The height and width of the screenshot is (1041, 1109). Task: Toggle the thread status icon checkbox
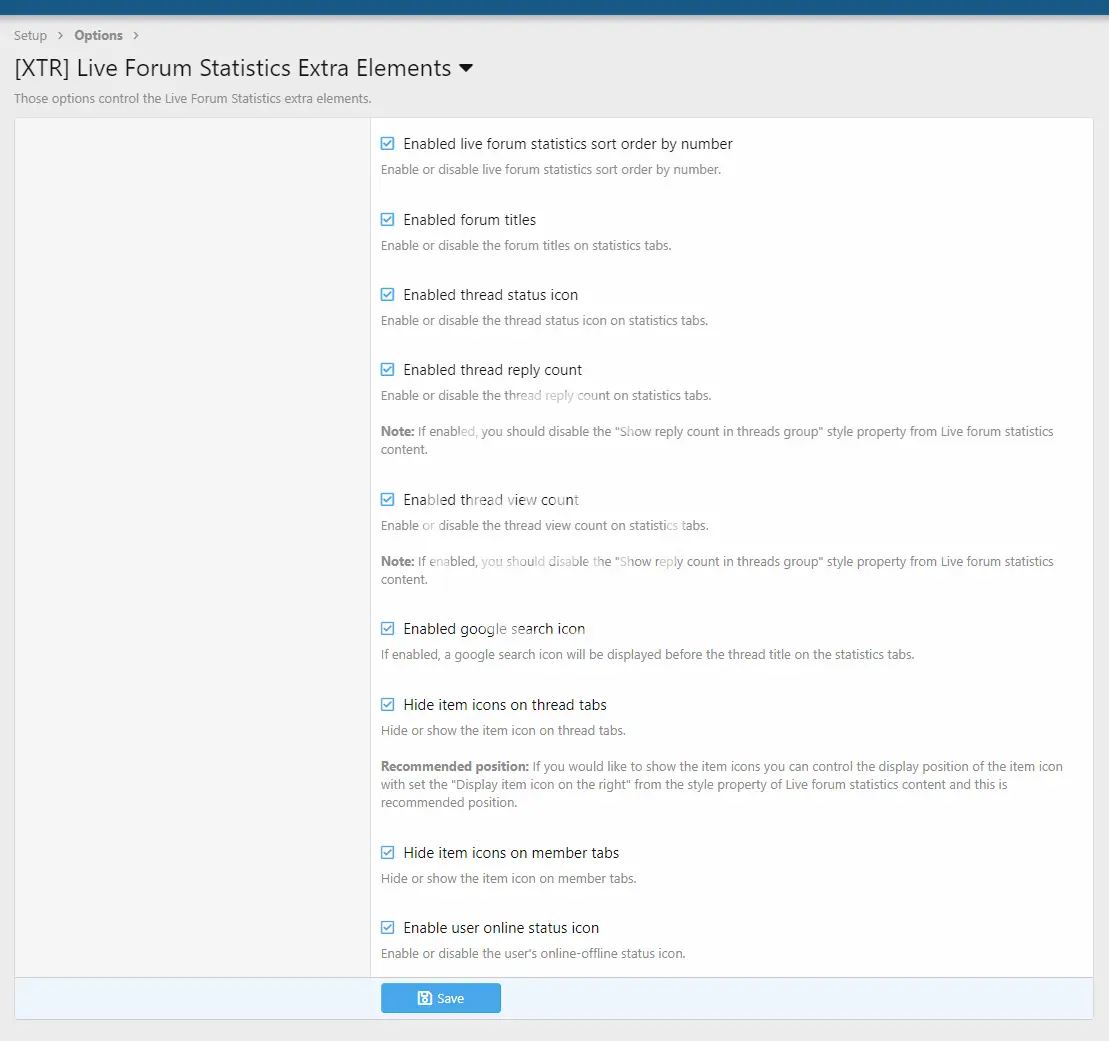pyautogui.click(x=388, y=295)
